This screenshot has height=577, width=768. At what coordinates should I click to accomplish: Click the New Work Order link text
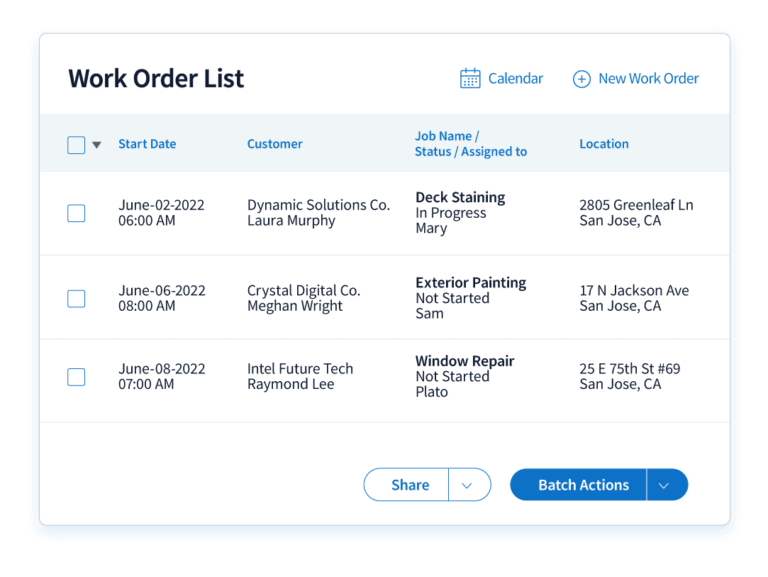(x=648, y=78)
